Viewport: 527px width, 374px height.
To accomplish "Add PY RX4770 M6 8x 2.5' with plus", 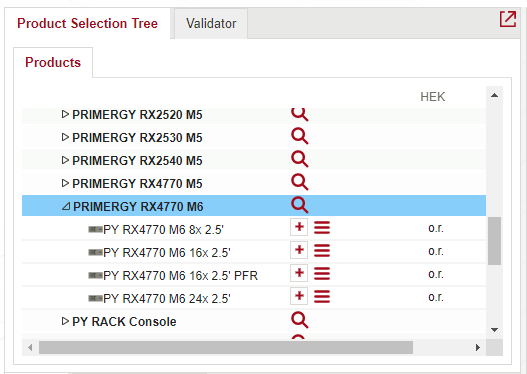I will [x=299, y=227].
